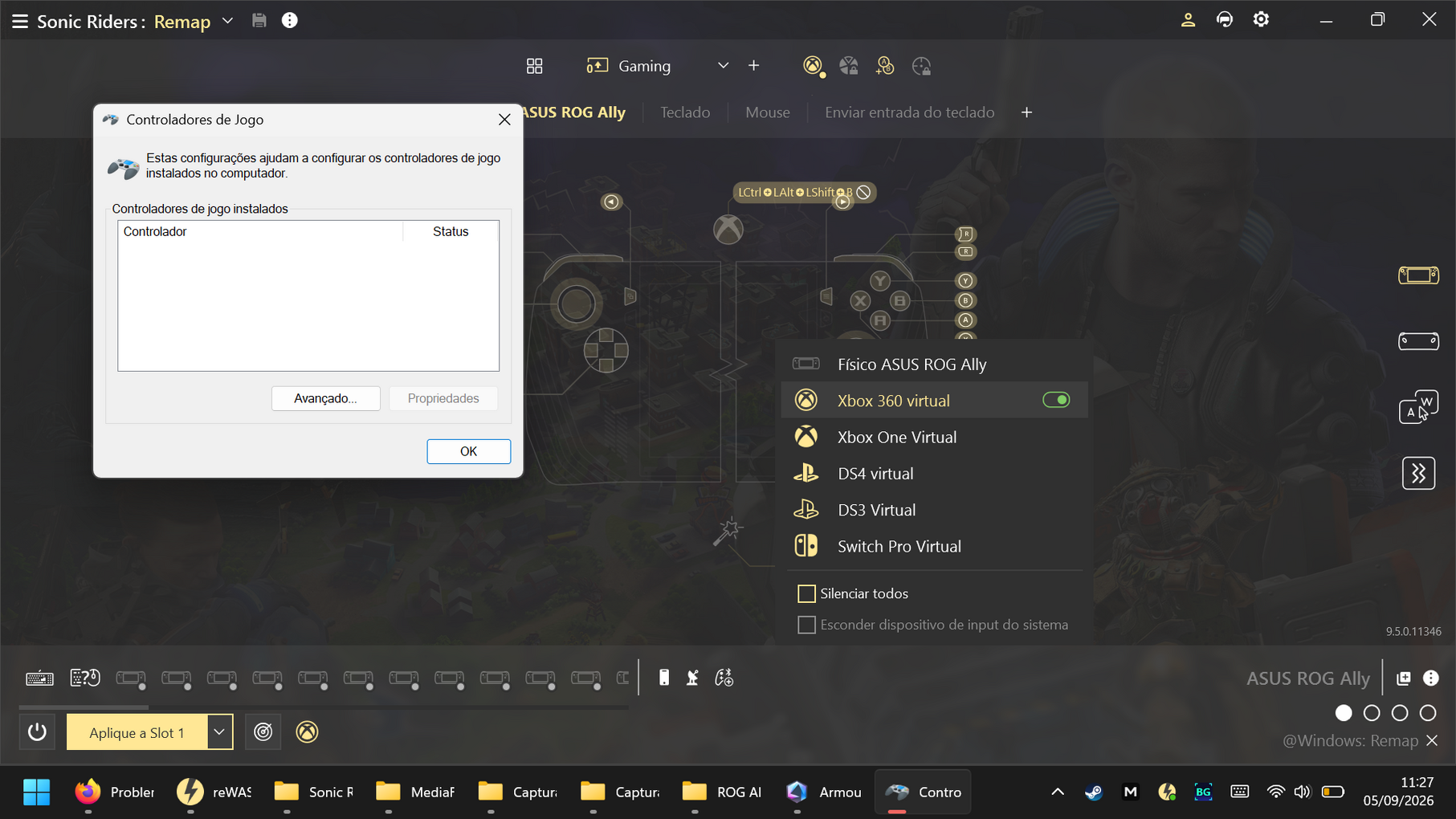Check the Silenciar todos checkbox

[x=806, y=593]
